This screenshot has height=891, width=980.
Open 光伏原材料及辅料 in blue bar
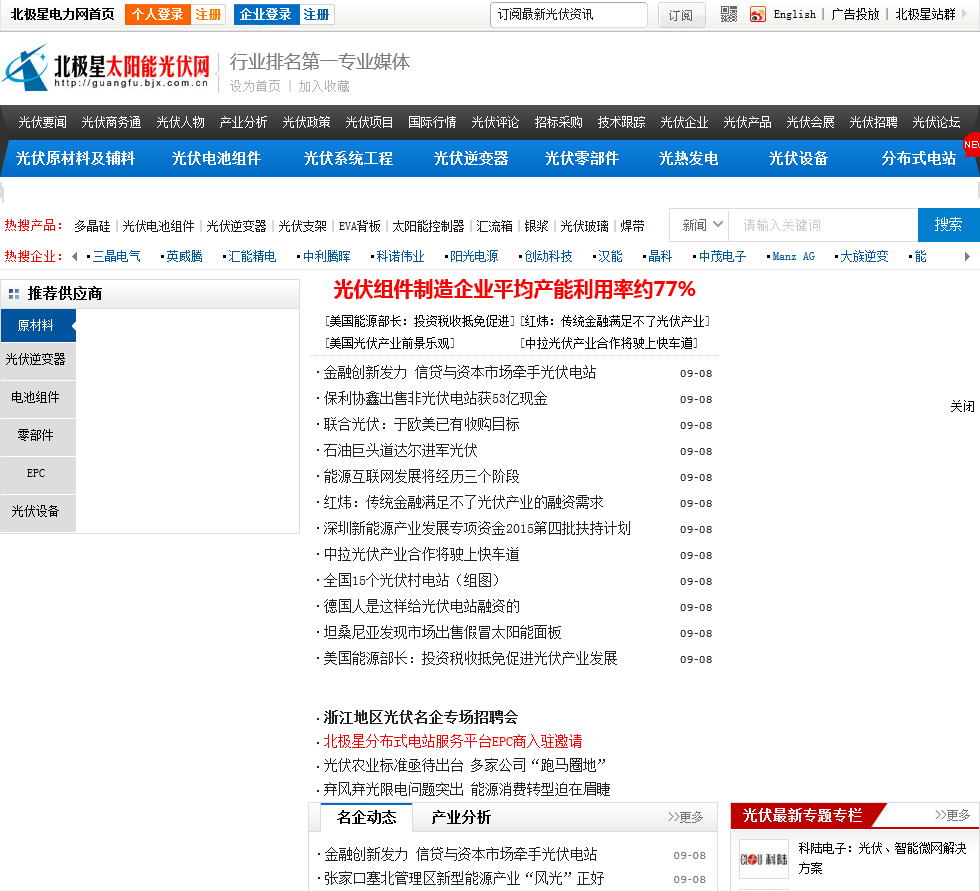[75, 159]
